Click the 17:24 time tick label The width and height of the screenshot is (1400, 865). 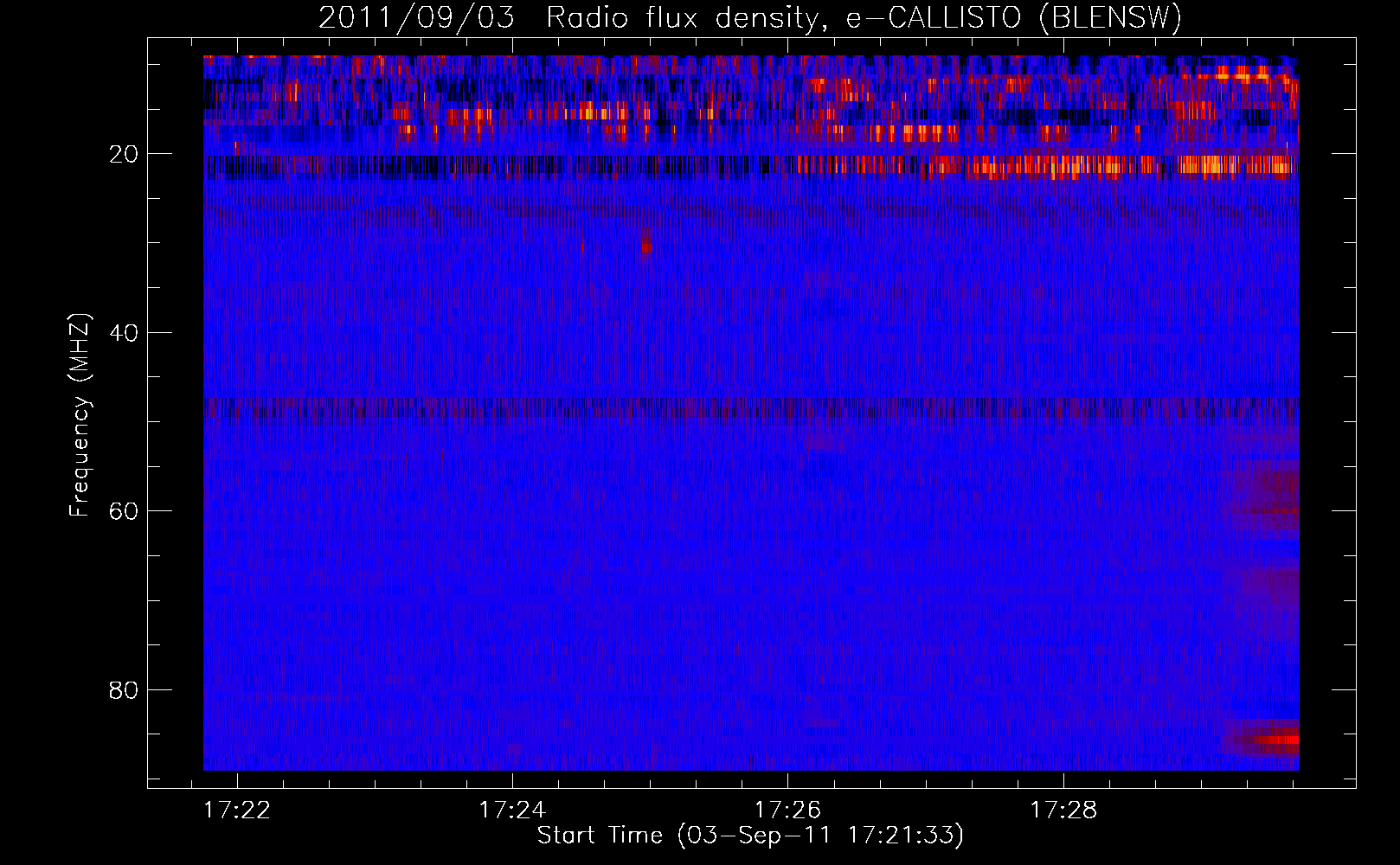pyautogui.click(x=512, y=810)
